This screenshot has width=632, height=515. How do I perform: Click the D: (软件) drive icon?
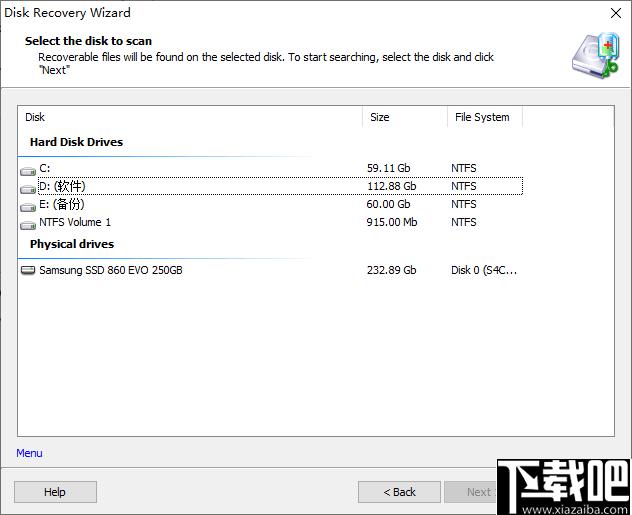(x=28, y=189)
